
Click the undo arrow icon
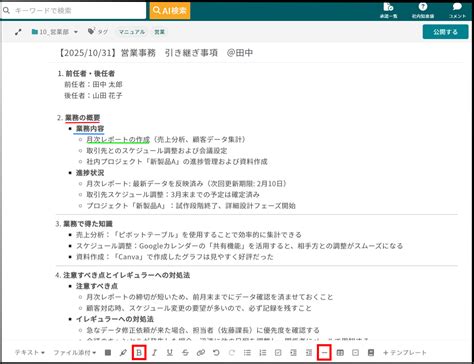pyautogui.click(x=216, y=352)
